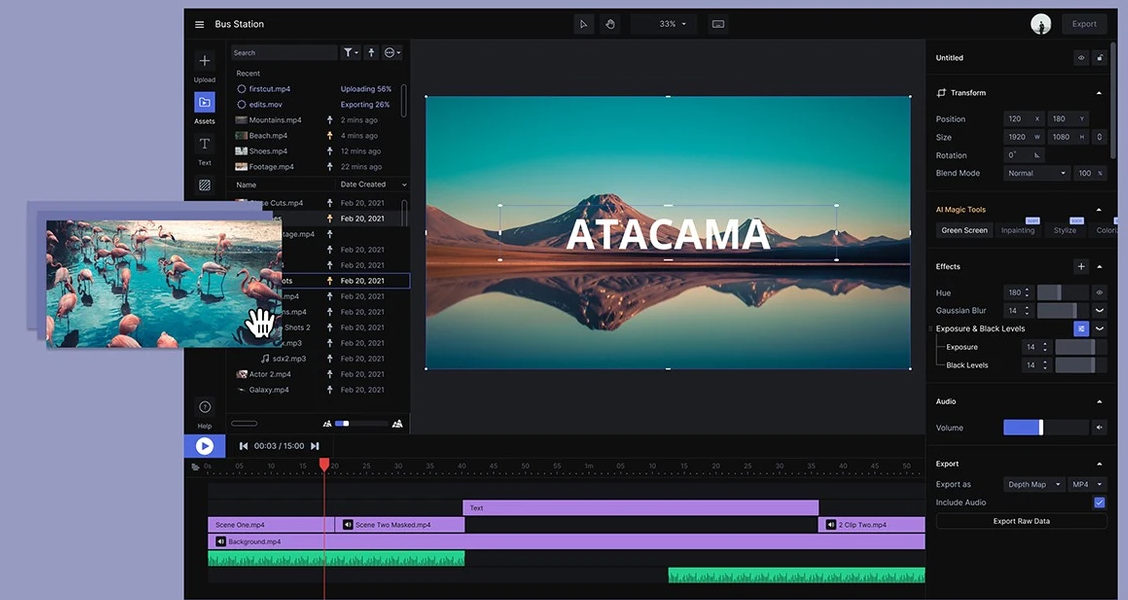Click the assets Search field
This screenshot has height=600, width=1128.
[284, 53]
